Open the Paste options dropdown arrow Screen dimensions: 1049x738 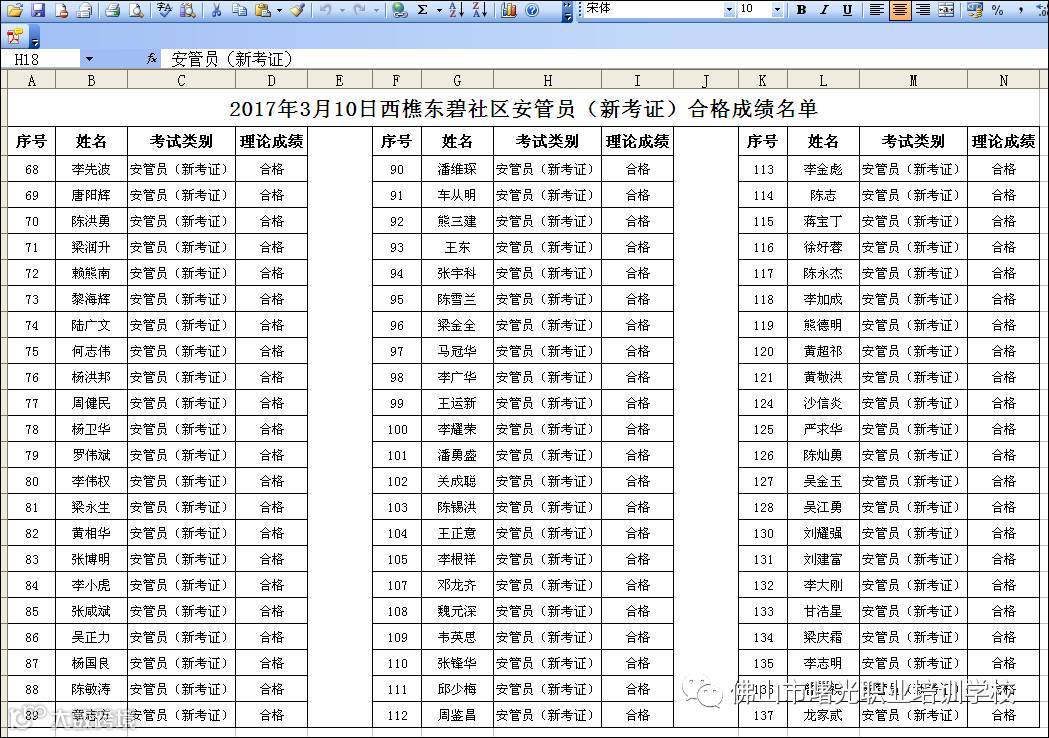(279, 10)
